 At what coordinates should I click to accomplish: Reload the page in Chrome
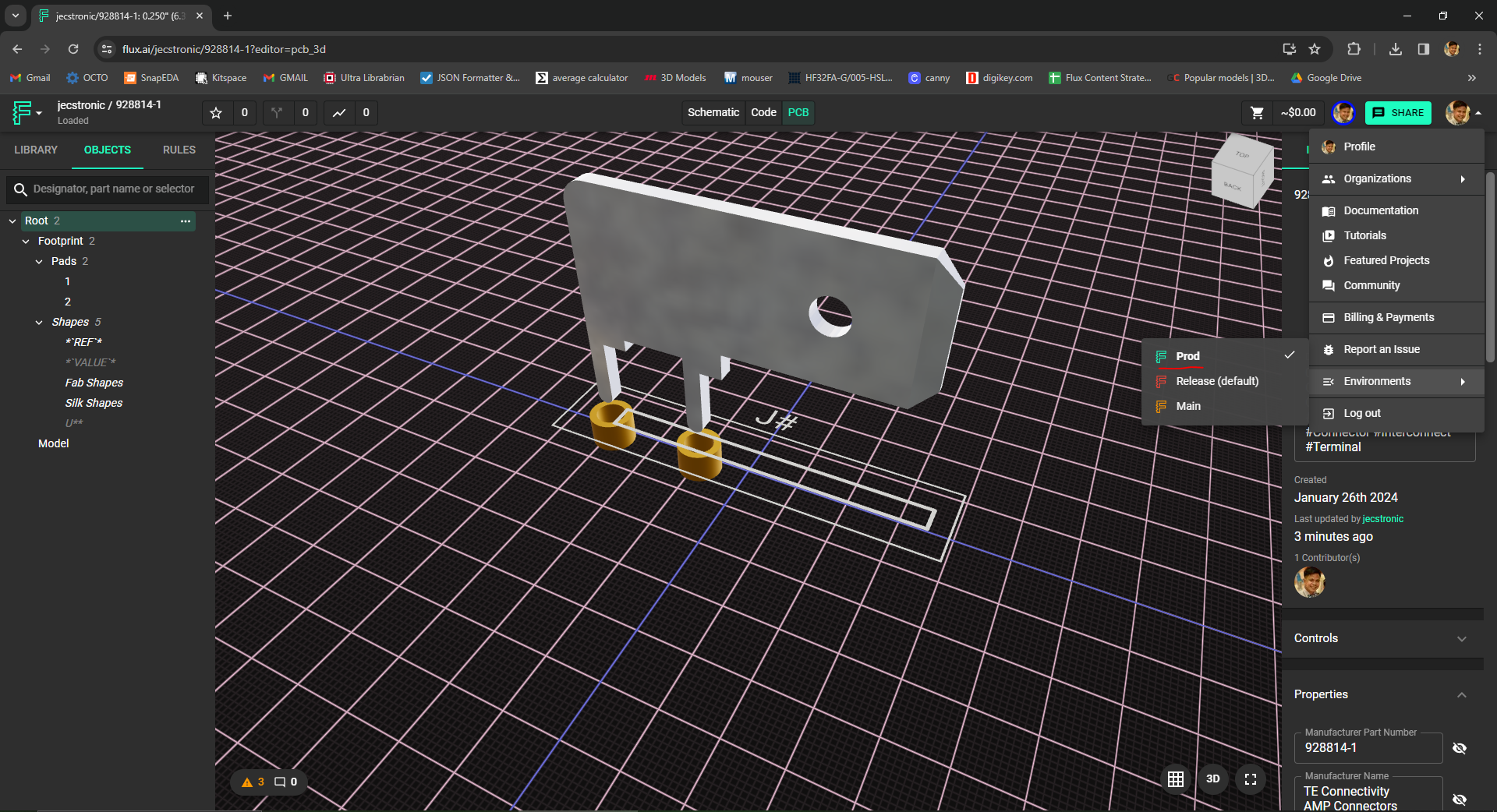pyautogui.click(x=73, y=49)
